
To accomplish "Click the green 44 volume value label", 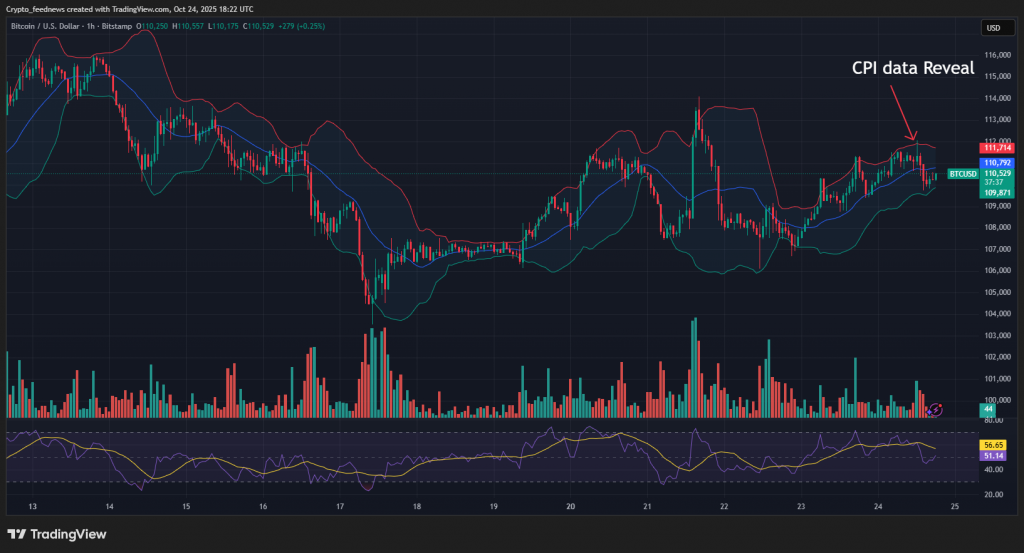I will tap(987, 410).
